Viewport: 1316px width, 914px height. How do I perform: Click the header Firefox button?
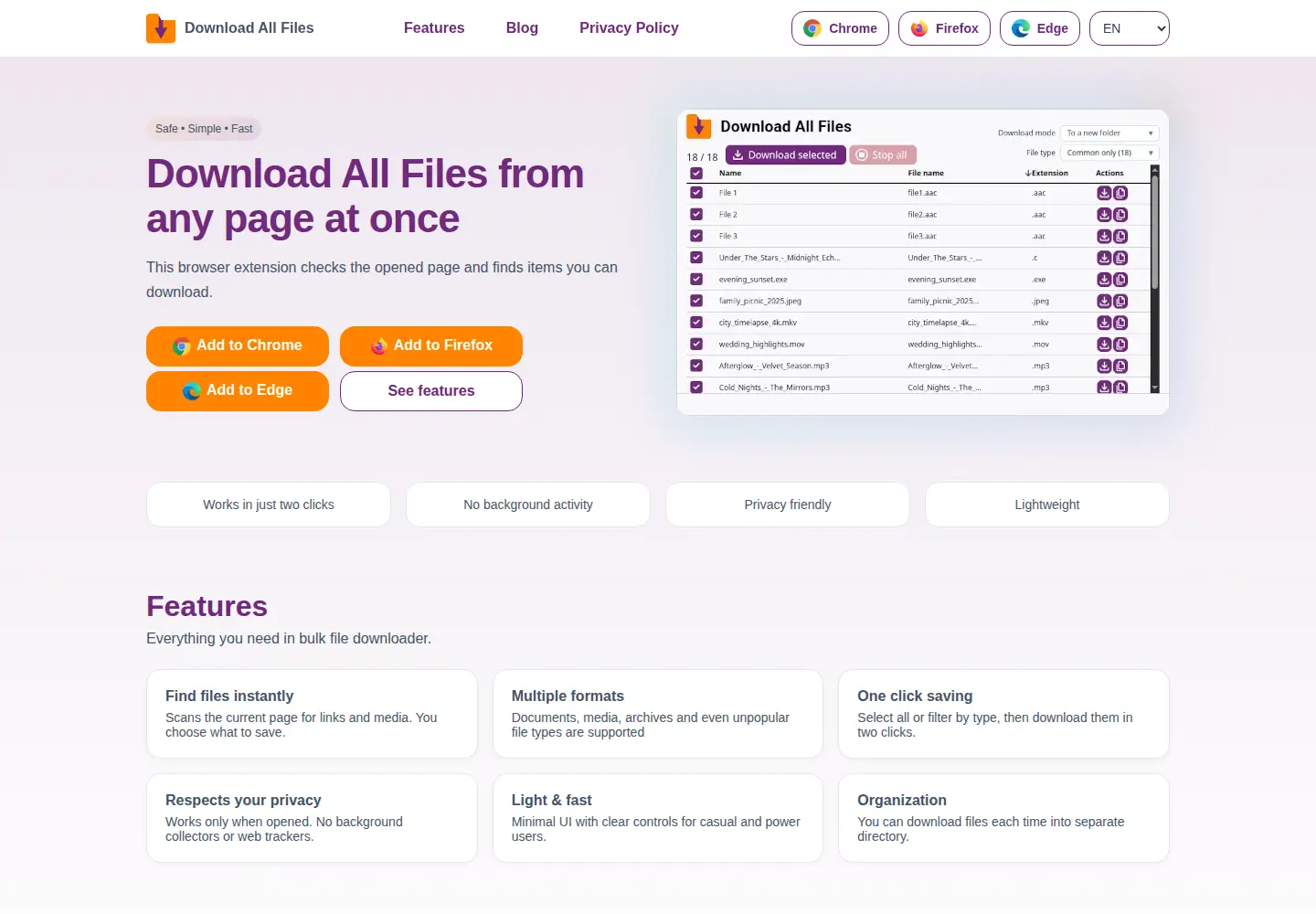(x=944, y=28)
